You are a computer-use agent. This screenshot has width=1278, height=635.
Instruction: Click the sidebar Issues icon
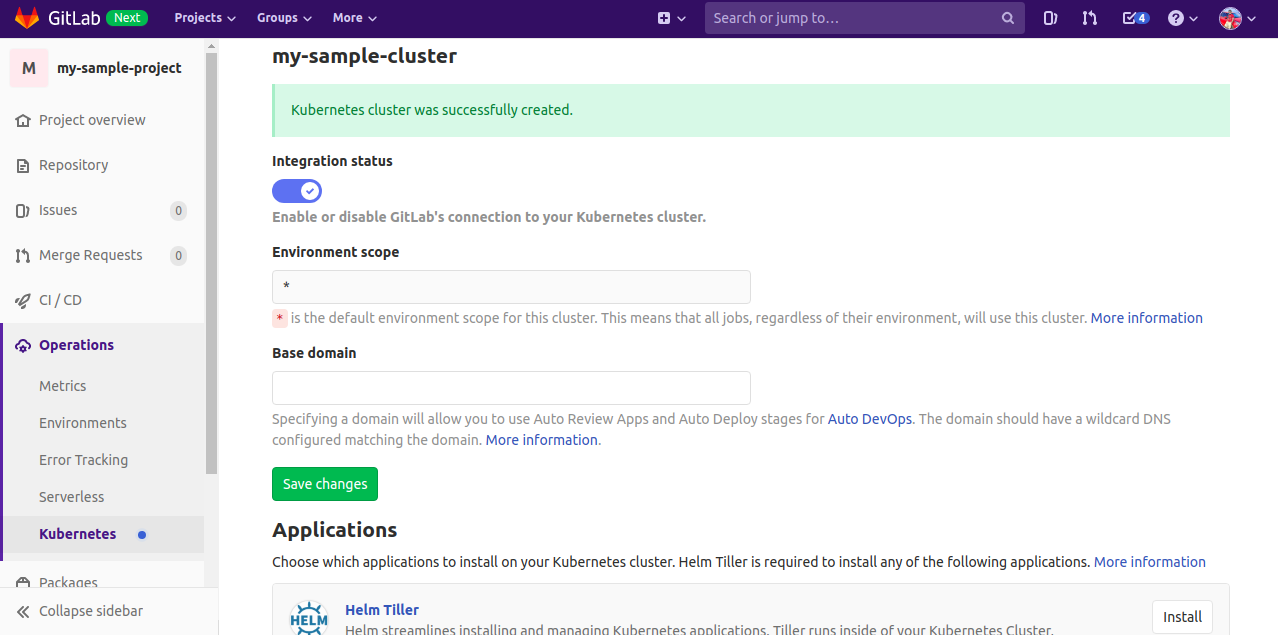tap(23, 210)
